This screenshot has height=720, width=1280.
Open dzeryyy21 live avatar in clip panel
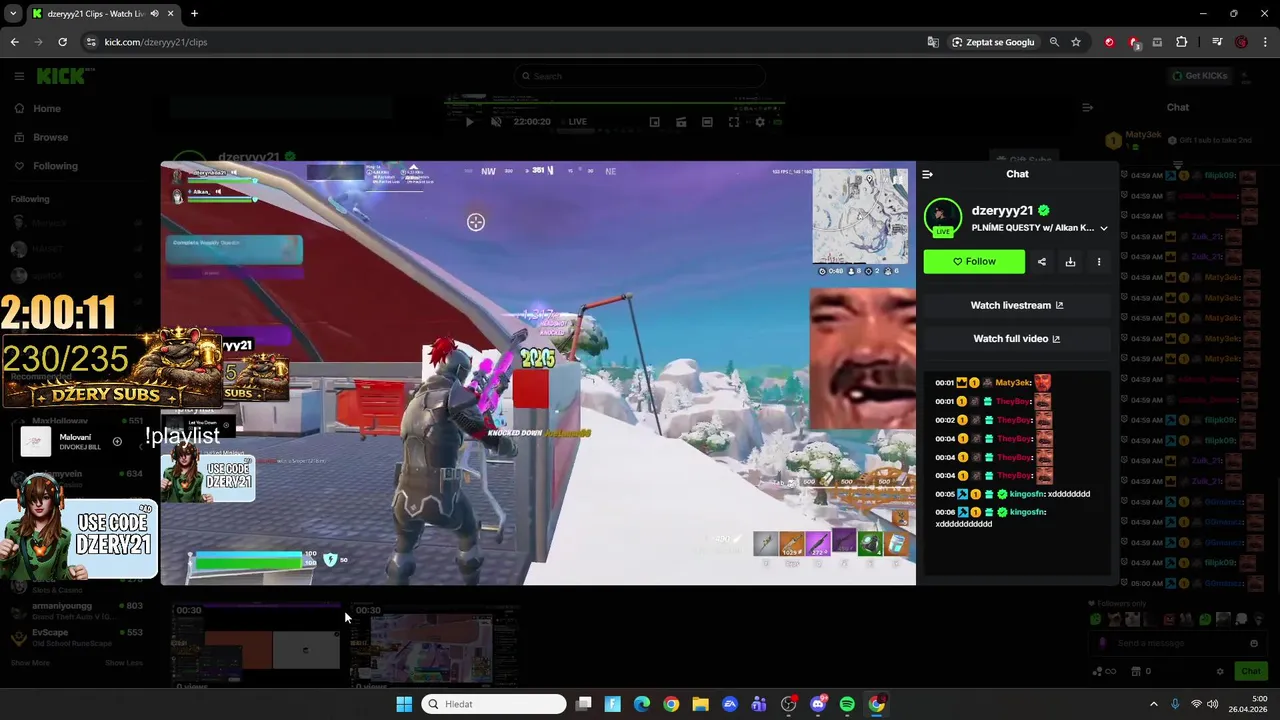coord(942,217)
